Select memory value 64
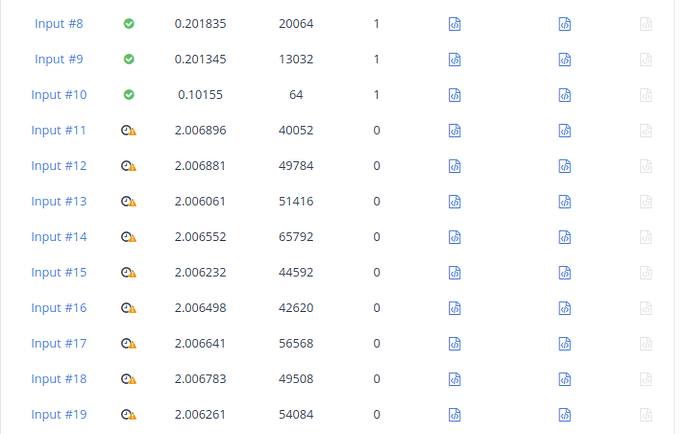Screen dimensions: 690x434 (x=296, y=95)
